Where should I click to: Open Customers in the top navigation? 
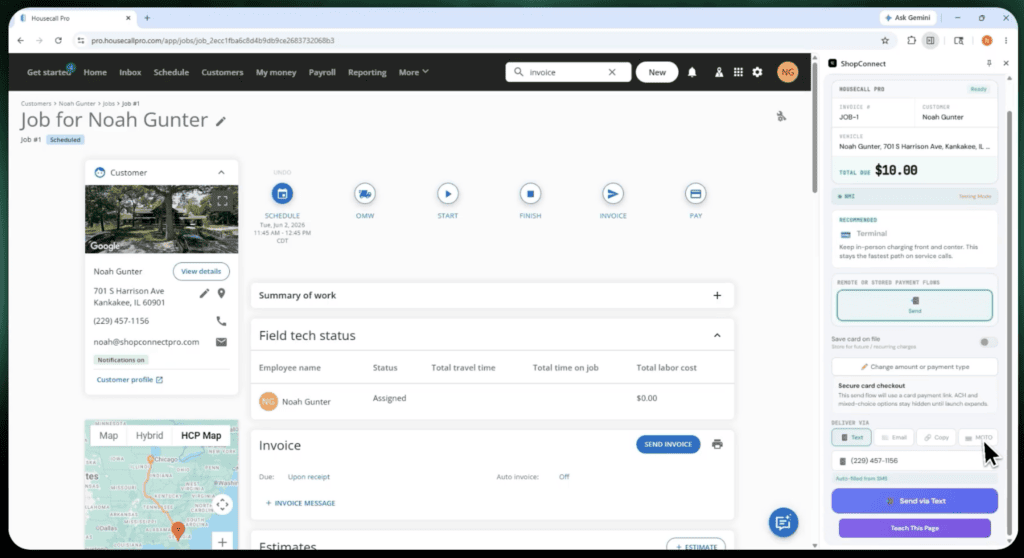coord(222,72)
